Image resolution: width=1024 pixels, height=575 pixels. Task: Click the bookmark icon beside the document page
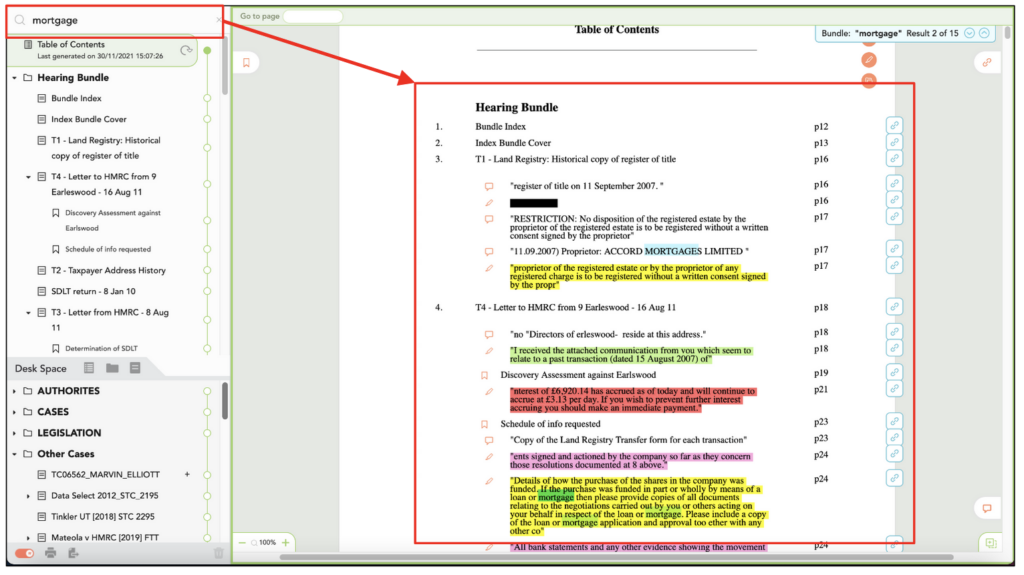tap(246, 63)
